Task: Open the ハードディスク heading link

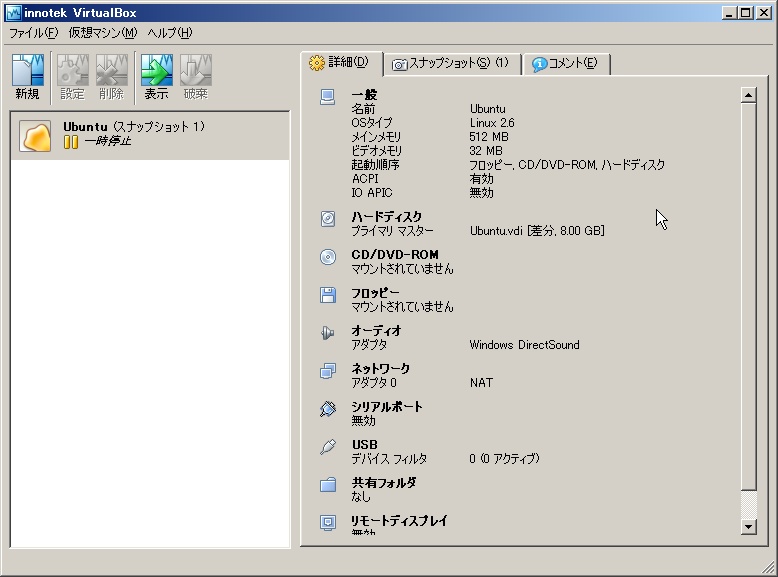Action: pos(387,216)
